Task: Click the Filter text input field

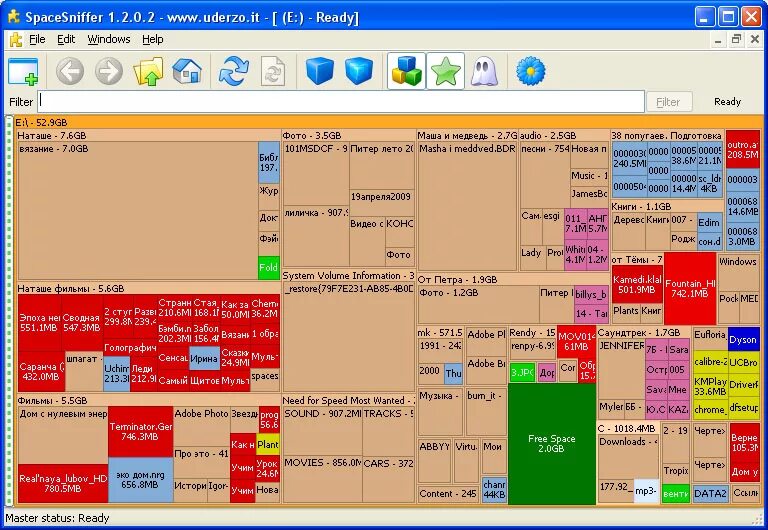Action: (x=341, y=101)
